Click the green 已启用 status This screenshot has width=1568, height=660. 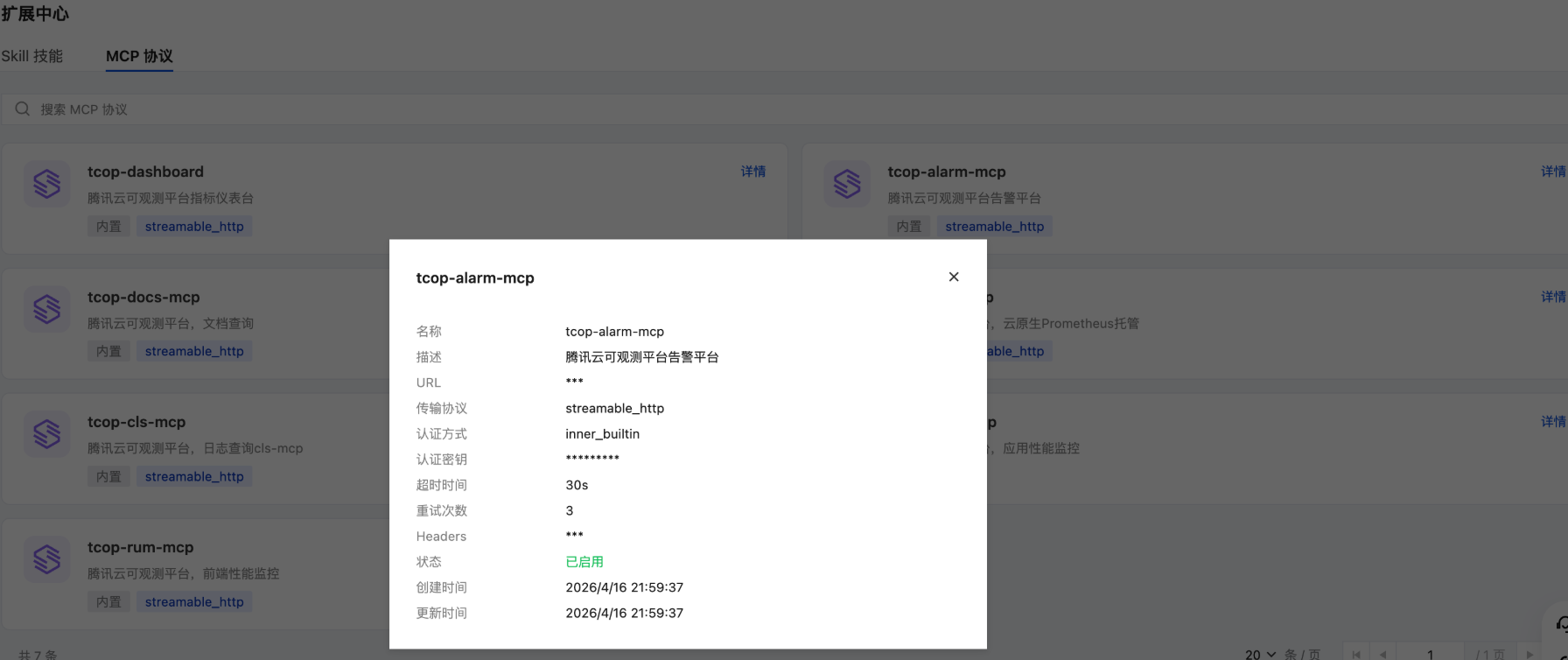(584, 562)
